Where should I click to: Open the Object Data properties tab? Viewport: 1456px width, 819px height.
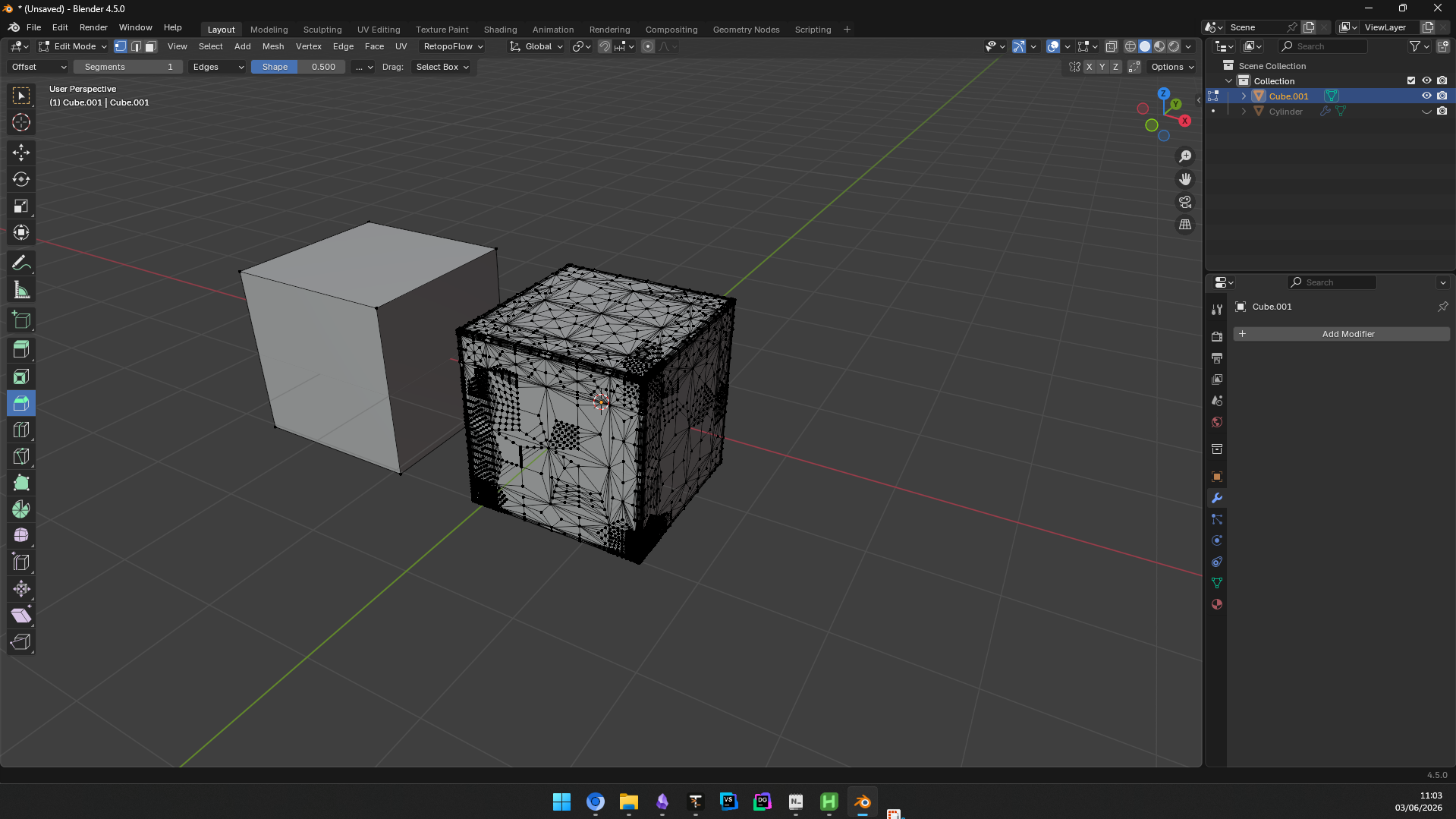point(1217,583)
